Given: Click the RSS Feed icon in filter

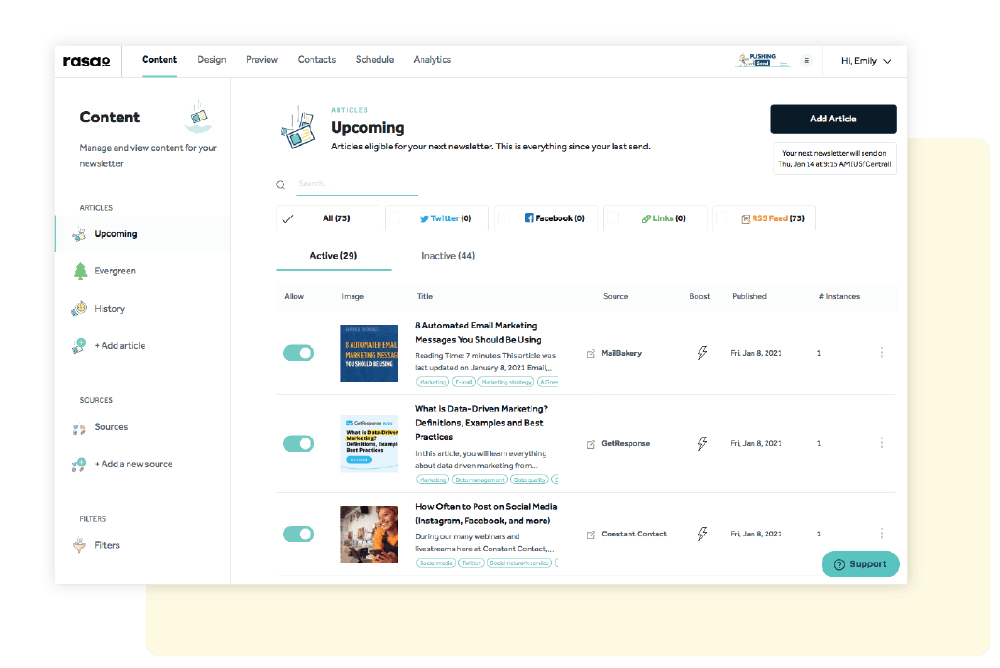Looking at the screenshot, I should [746, 219].
